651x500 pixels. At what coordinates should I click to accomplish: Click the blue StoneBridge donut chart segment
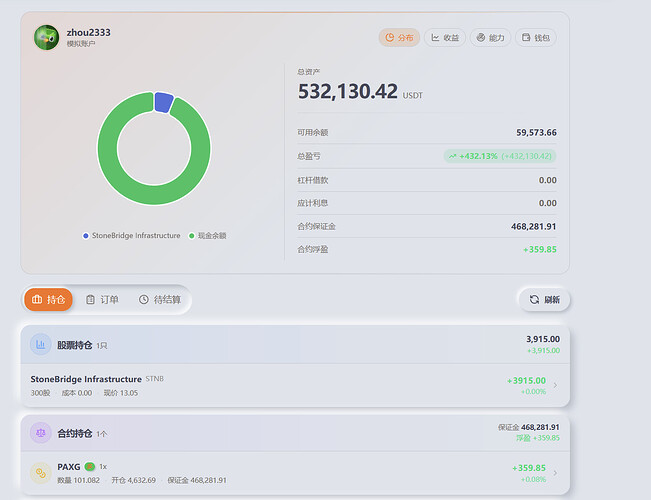point(163,102)
